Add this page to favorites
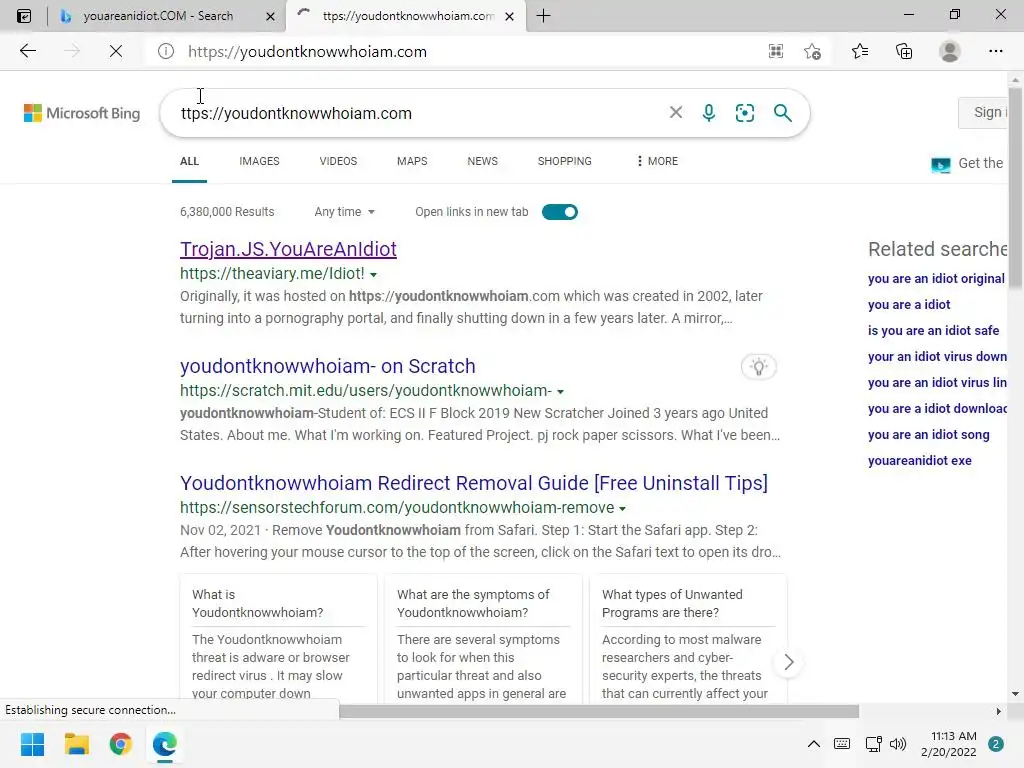The height and width of the screenshot is (768, 1024). pyautogui.click(x=812, y=51)
